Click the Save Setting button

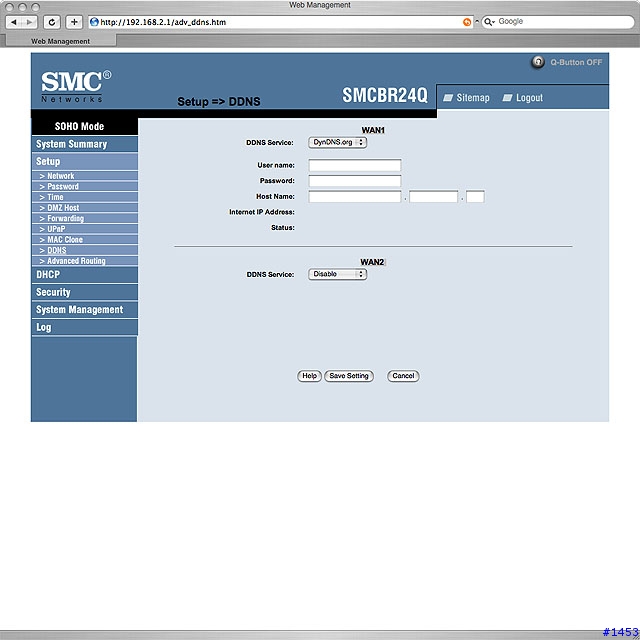click(349, 376)
